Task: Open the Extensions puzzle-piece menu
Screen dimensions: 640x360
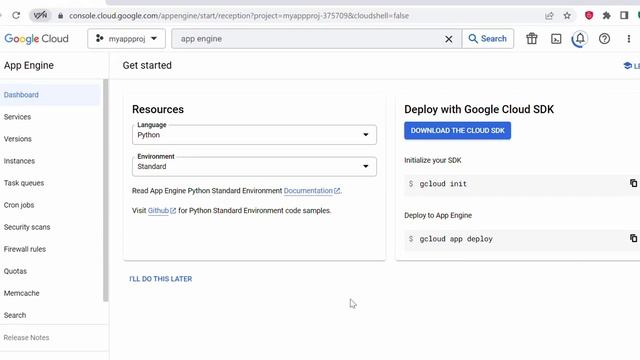Action: [x=607, y=16]
